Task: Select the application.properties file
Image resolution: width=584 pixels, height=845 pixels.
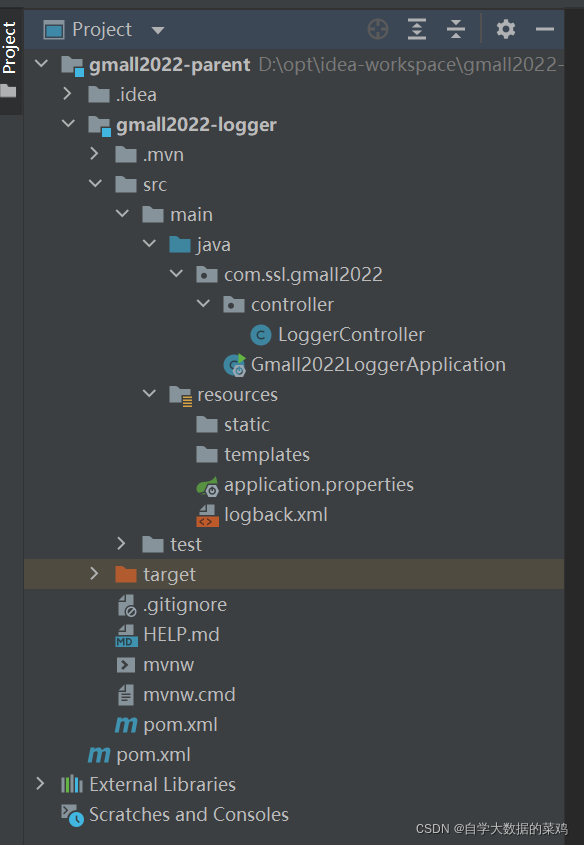Action: [319, 485]
